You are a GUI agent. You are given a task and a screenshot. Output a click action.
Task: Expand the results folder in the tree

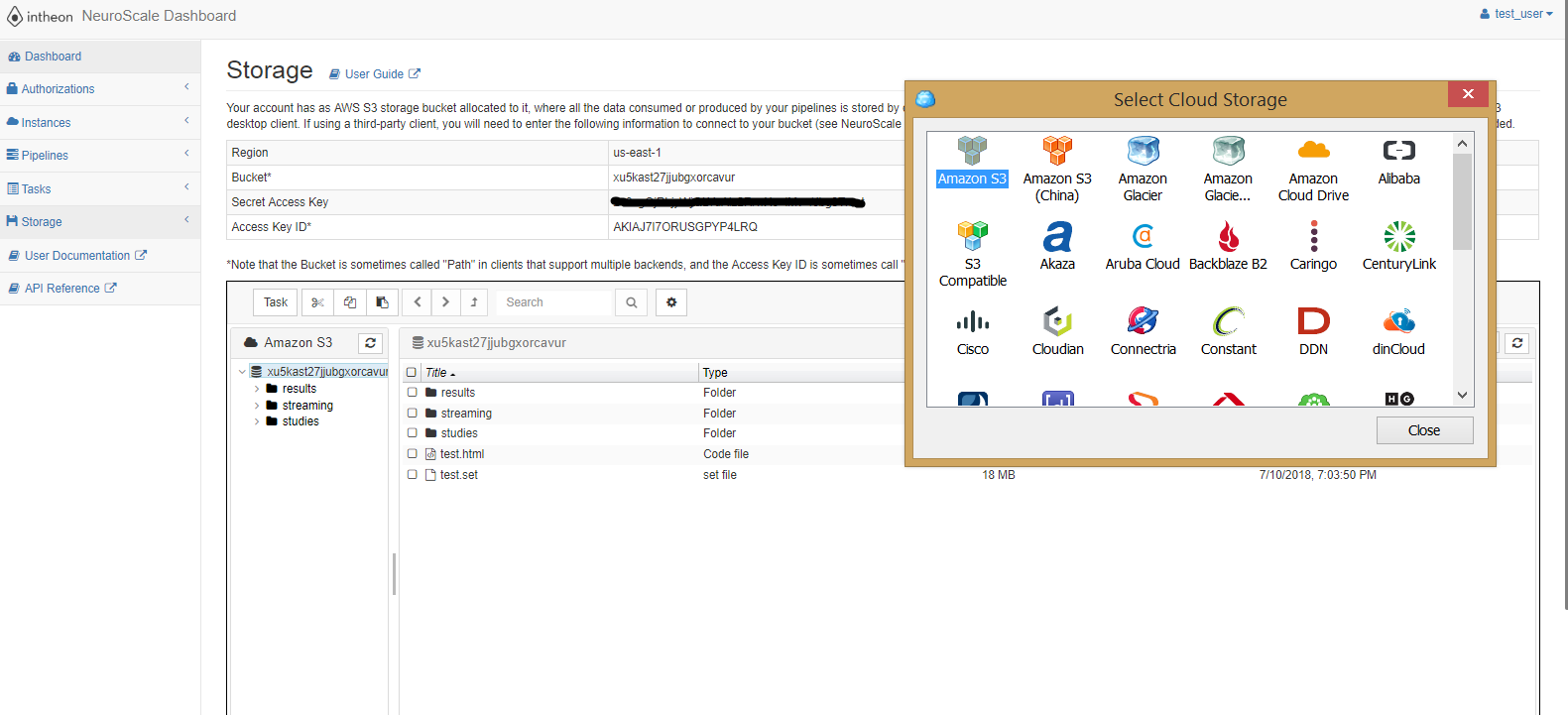point(257,389)
